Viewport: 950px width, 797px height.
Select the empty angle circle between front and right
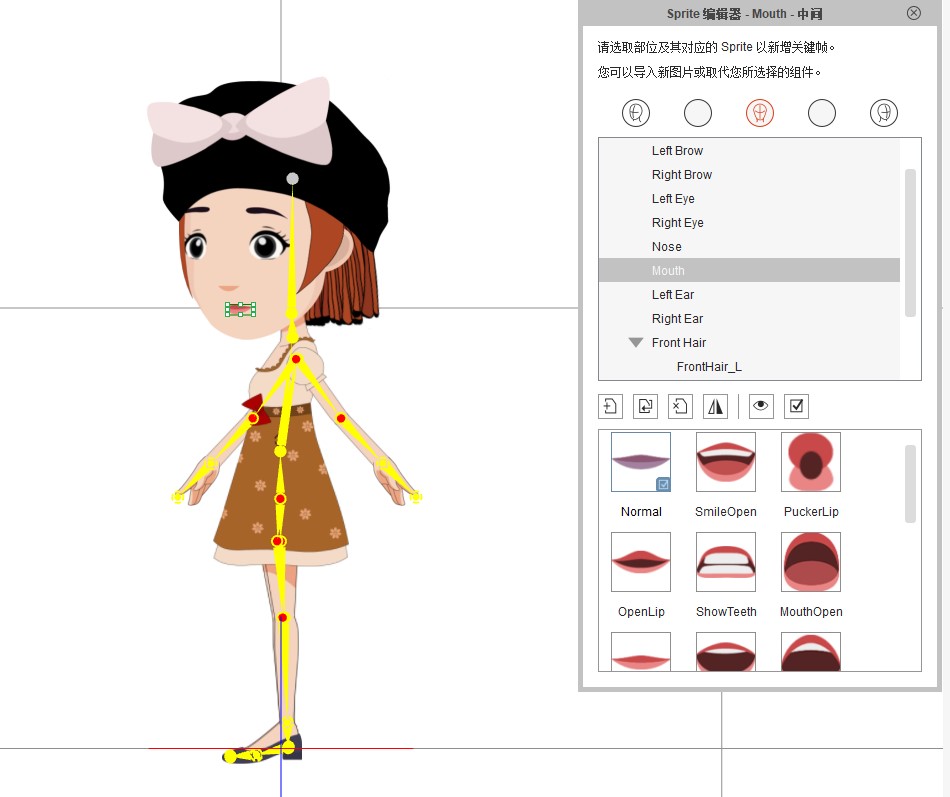[822, 113]
